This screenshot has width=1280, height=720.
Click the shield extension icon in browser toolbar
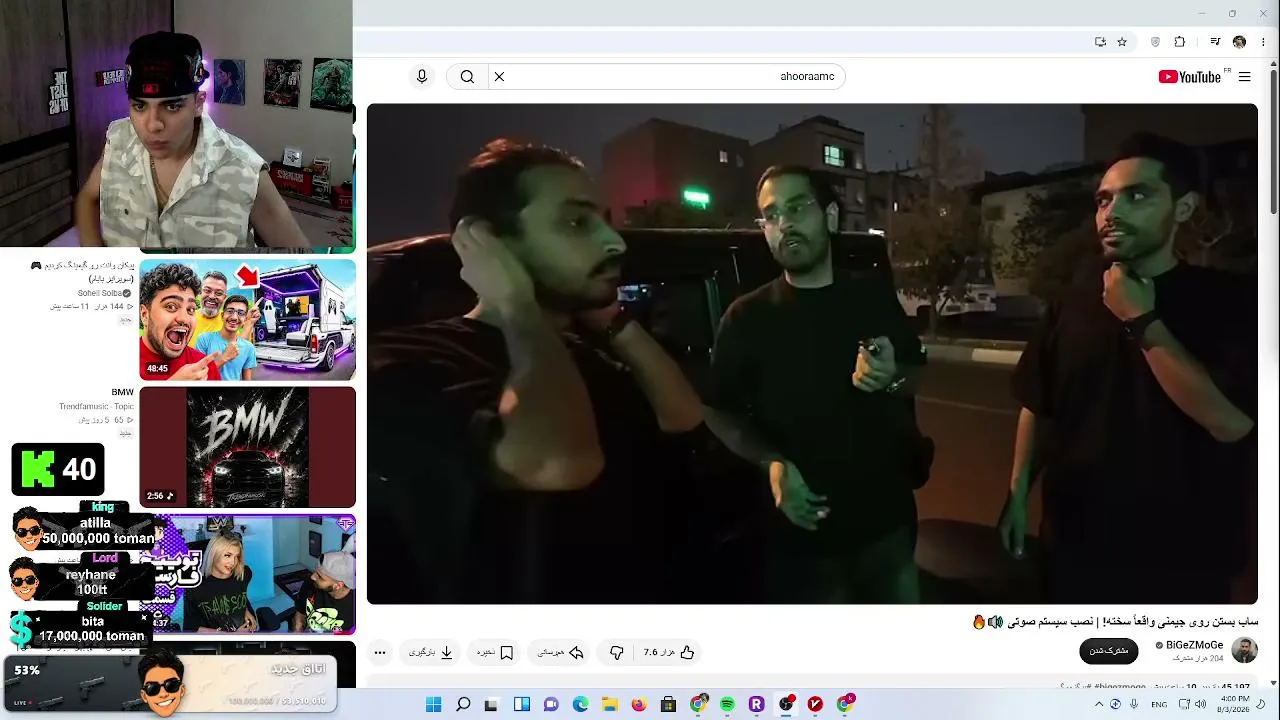coord(1155,42)
